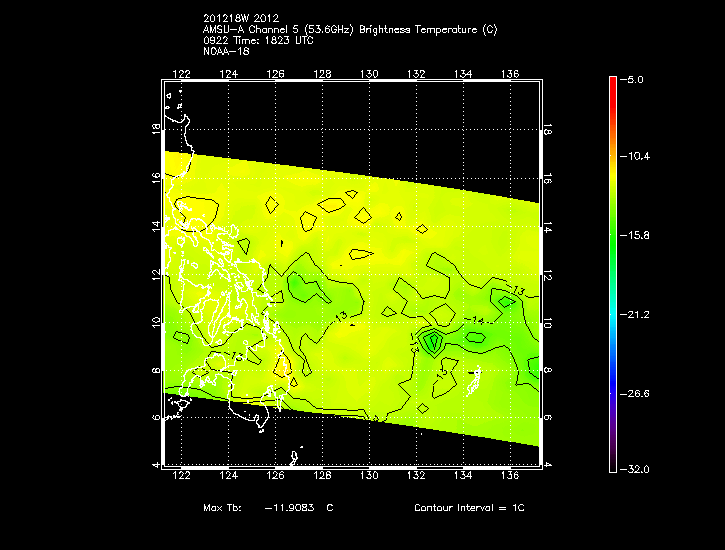Select the "136" longitude label on bottom axis

[510, 475]
